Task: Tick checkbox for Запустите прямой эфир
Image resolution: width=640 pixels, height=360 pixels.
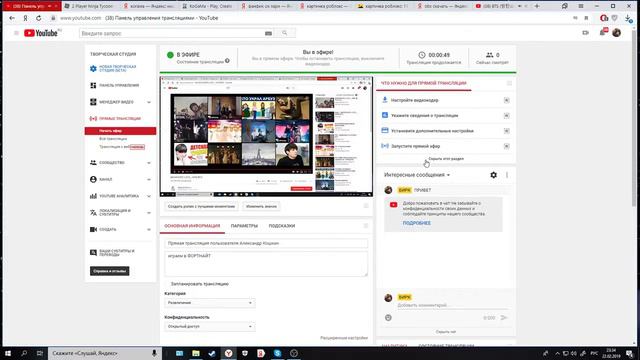Action: point(507,146)
